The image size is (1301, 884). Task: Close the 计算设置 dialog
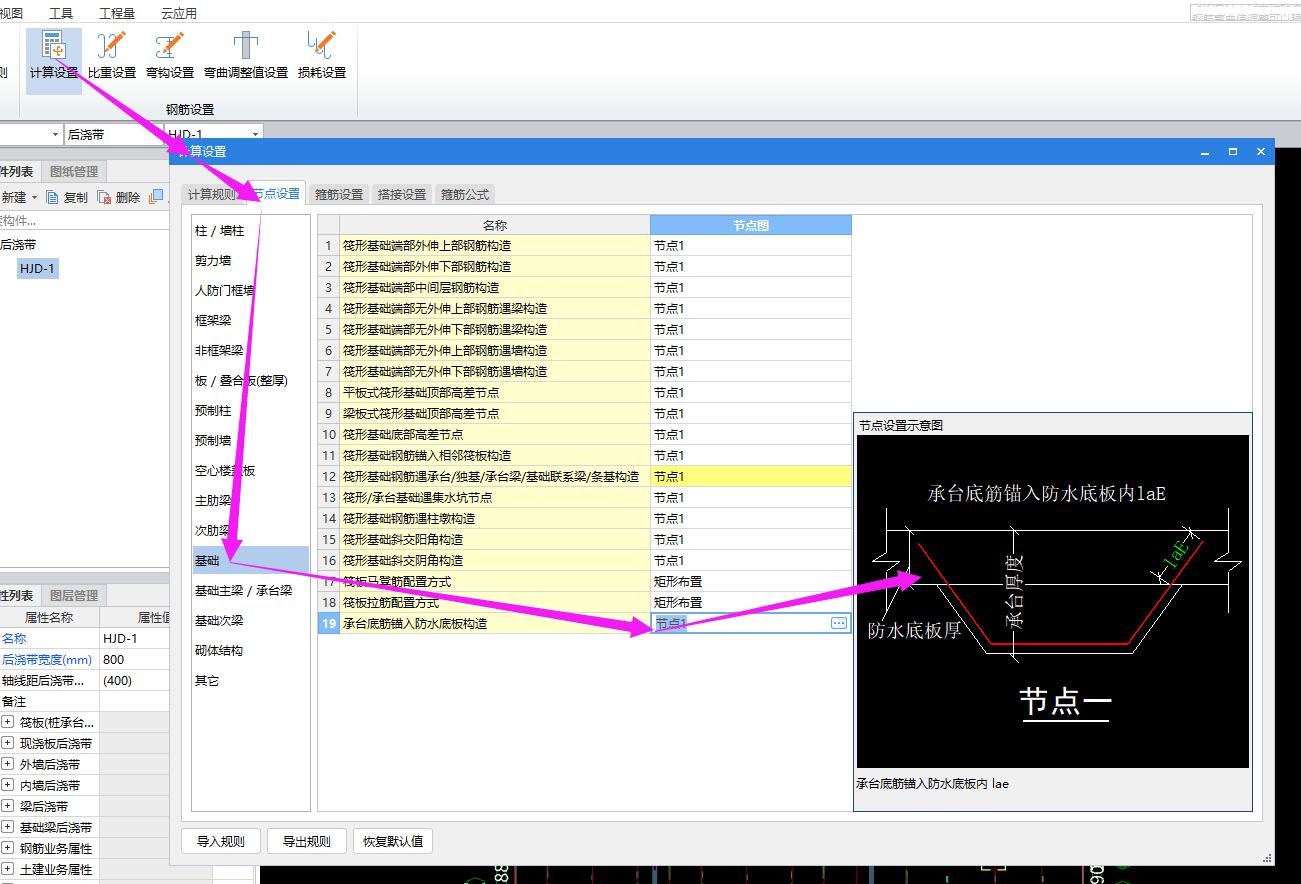[x=1261, y=151]
